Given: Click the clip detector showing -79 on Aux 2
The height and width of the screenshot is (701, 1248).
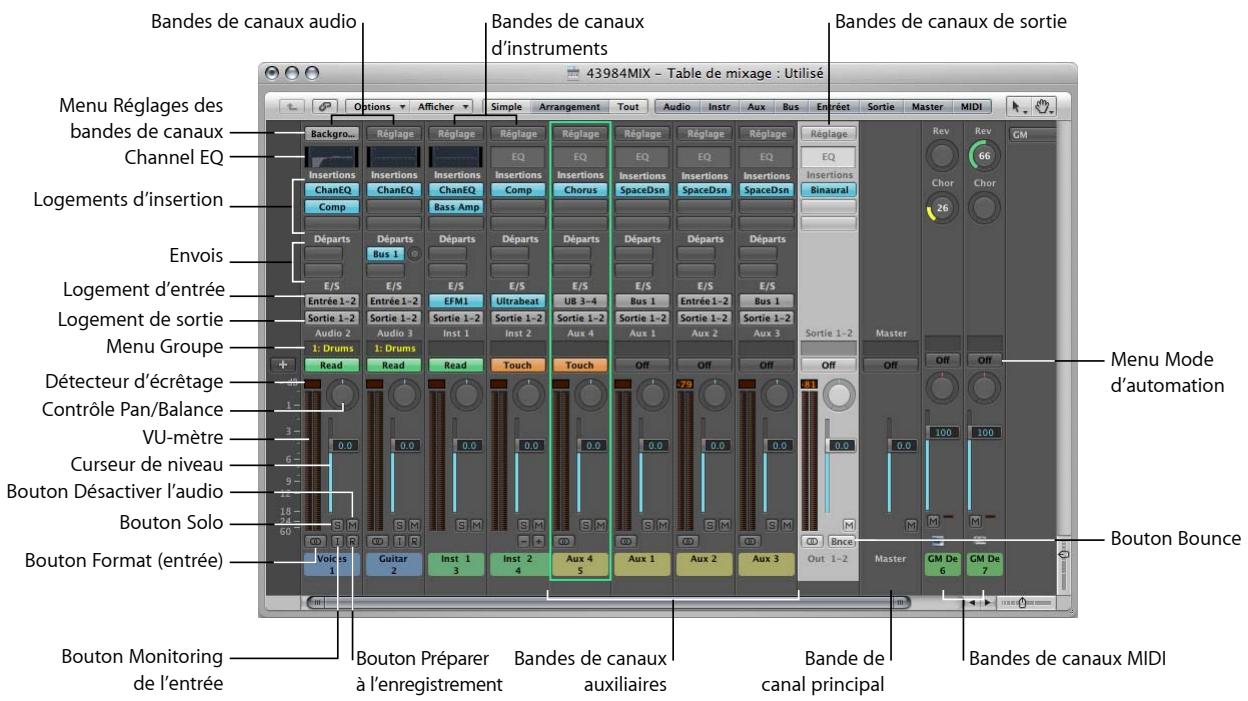Looking at the screenshot, I should 685,382.
